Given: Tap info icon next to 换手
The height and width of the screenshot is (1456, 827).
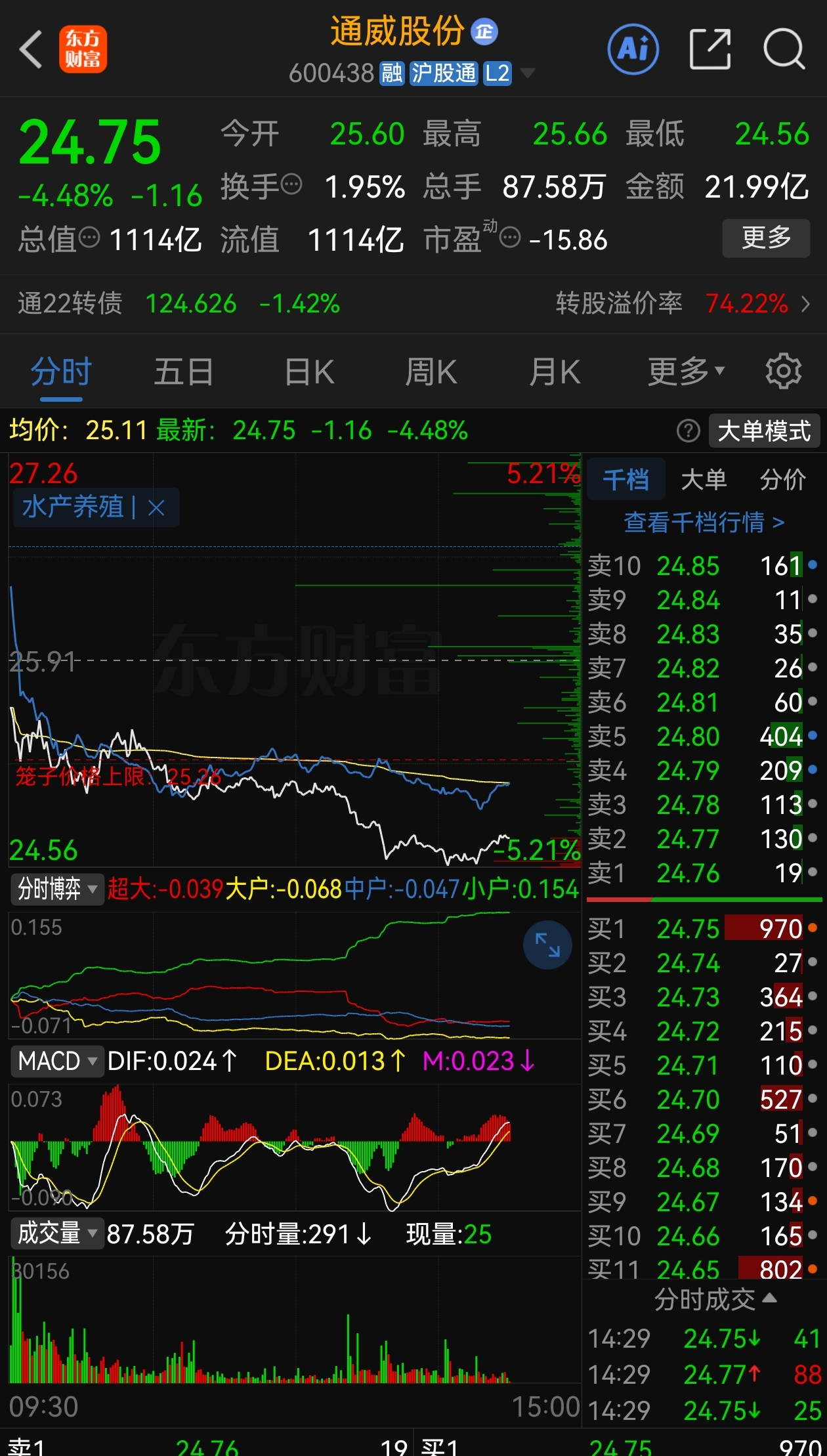Looking at the screenshot, I should tap(291, 184).
